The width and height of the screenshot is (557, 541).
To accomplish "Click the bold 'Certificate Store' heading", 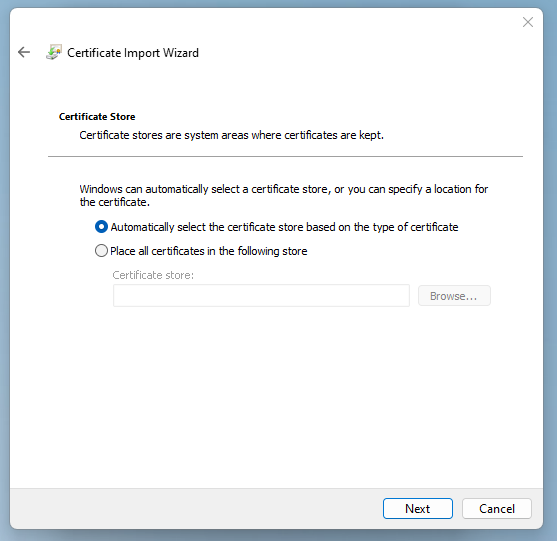I will pyautogui.click(x=97, y=117).
